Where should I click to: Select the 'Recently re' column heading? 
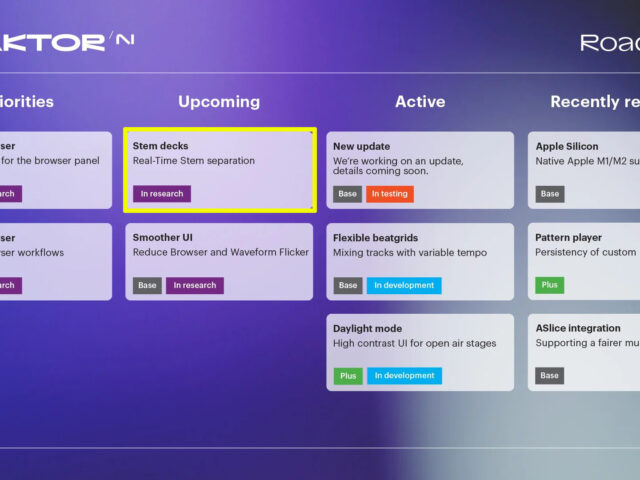pos(595,102)
